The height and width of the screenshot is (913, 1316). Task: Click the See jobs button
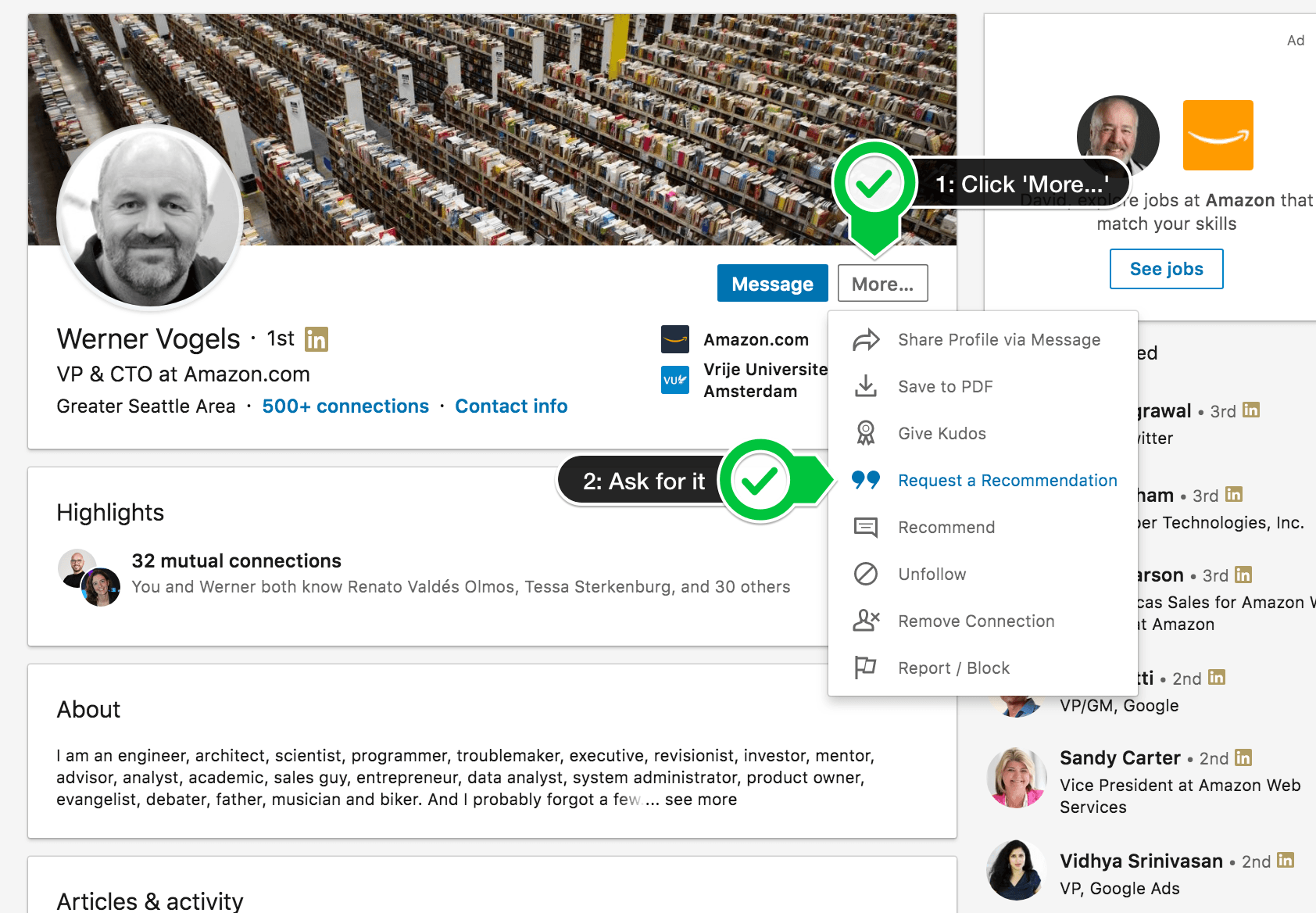coord(1167,269)
